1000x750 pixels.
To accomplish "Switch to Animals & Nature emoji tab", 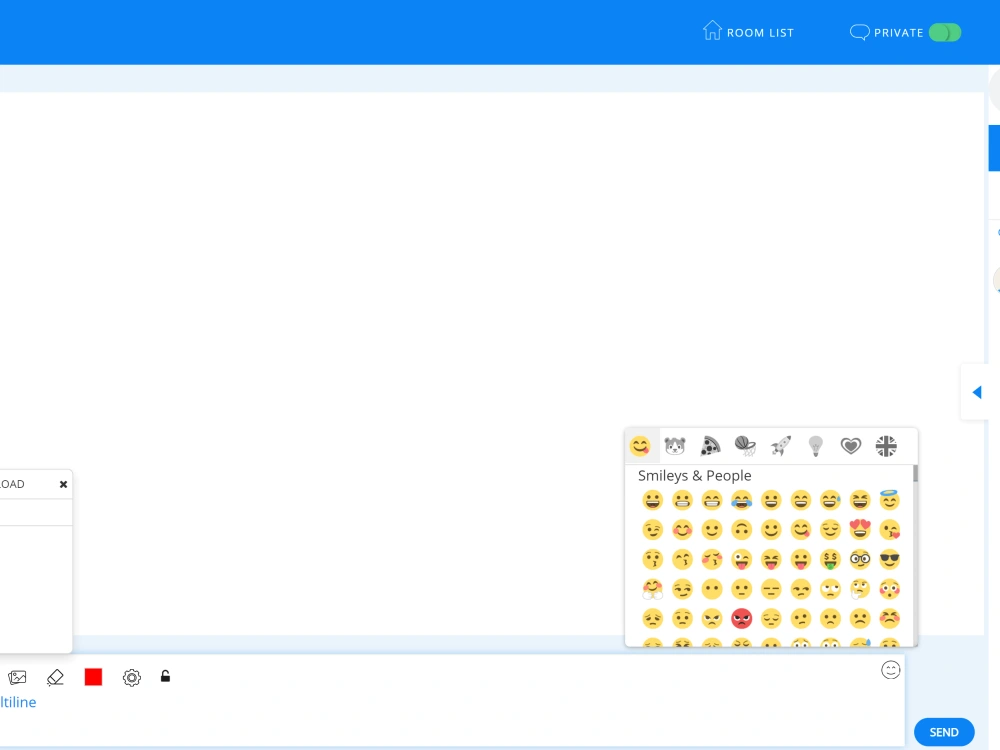I will pos(675,446).
